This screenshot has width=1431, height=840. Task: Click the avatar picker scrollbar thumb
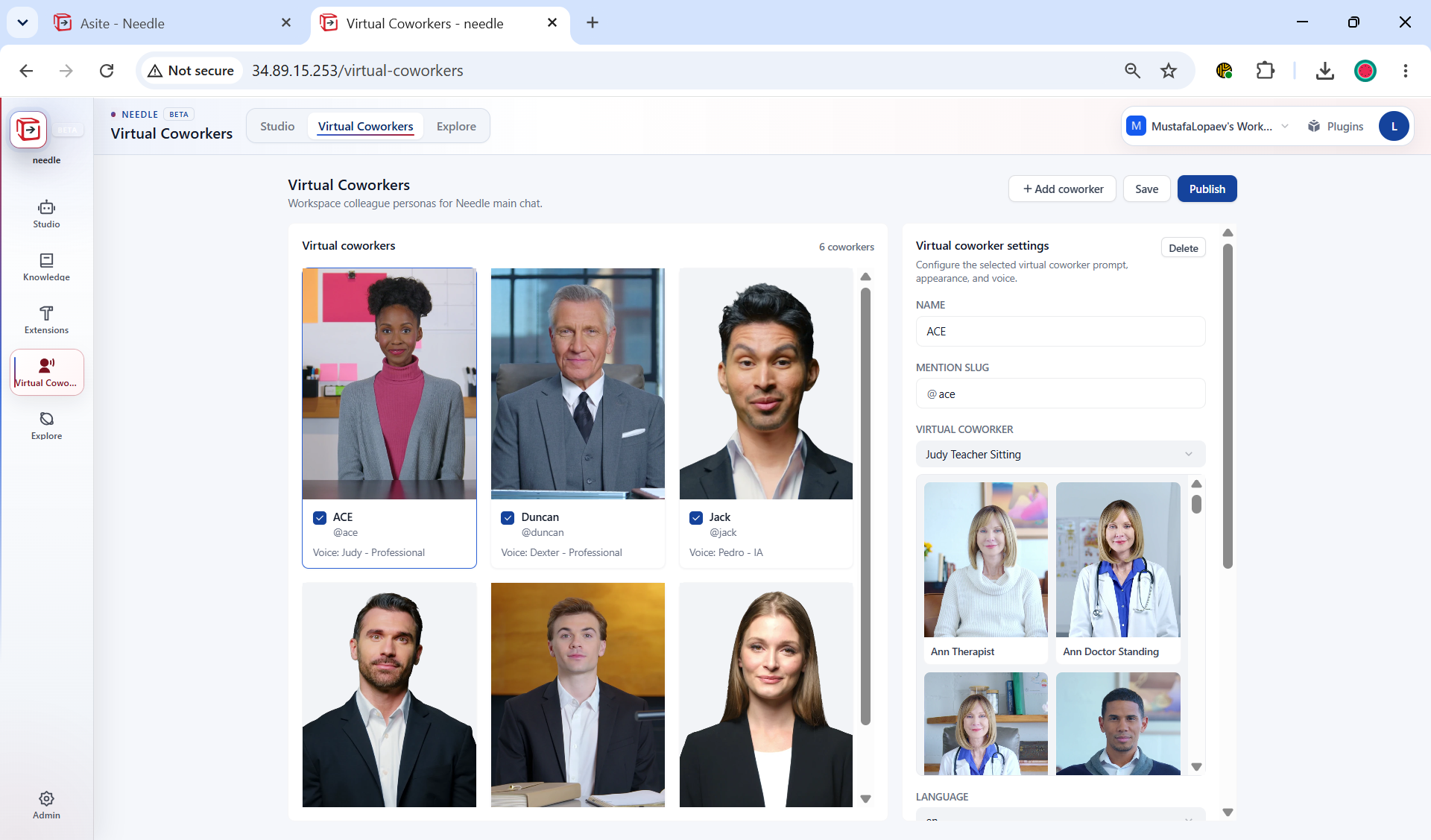1196,505
